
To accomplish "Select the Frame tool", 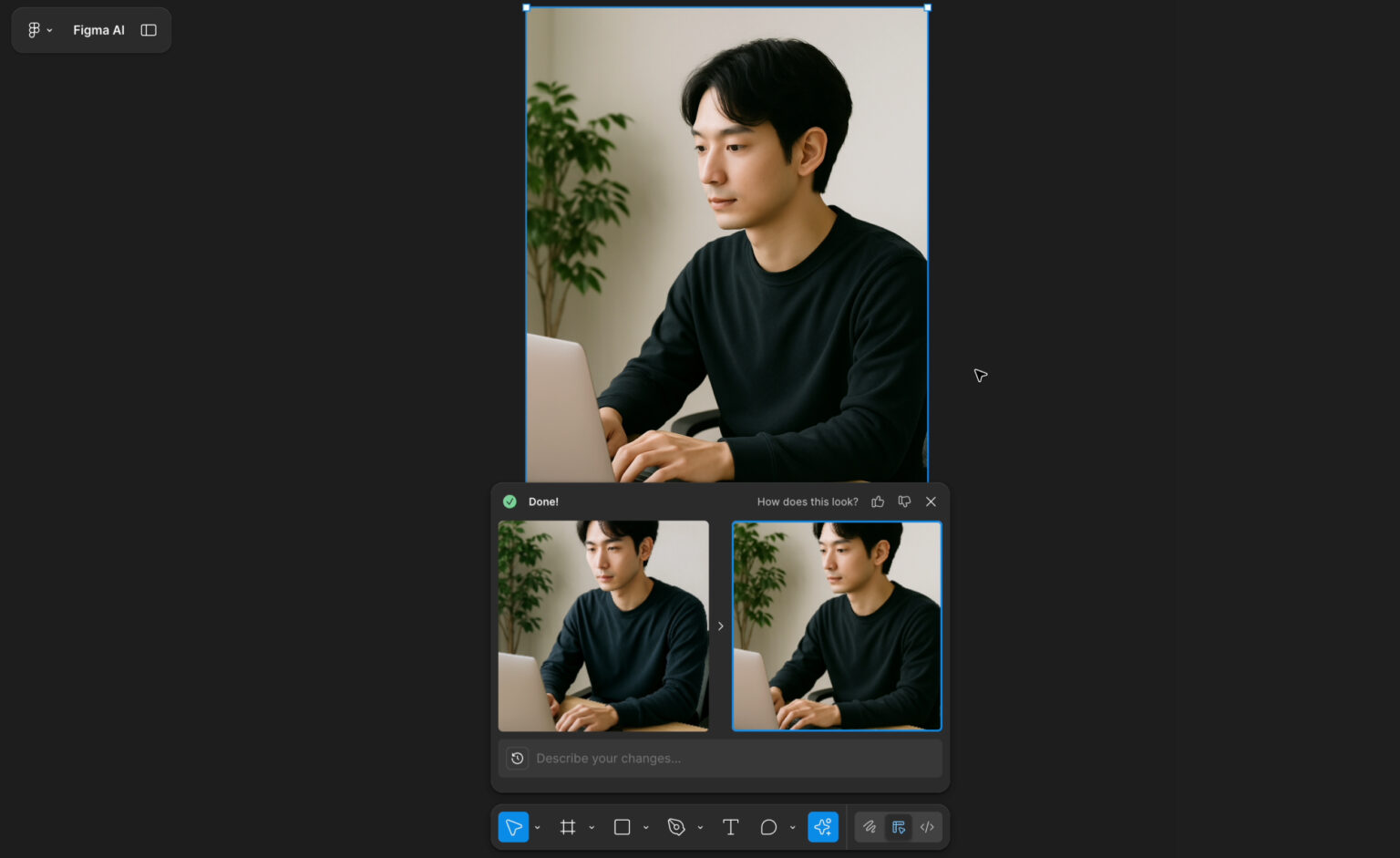I will pos(569,827).
